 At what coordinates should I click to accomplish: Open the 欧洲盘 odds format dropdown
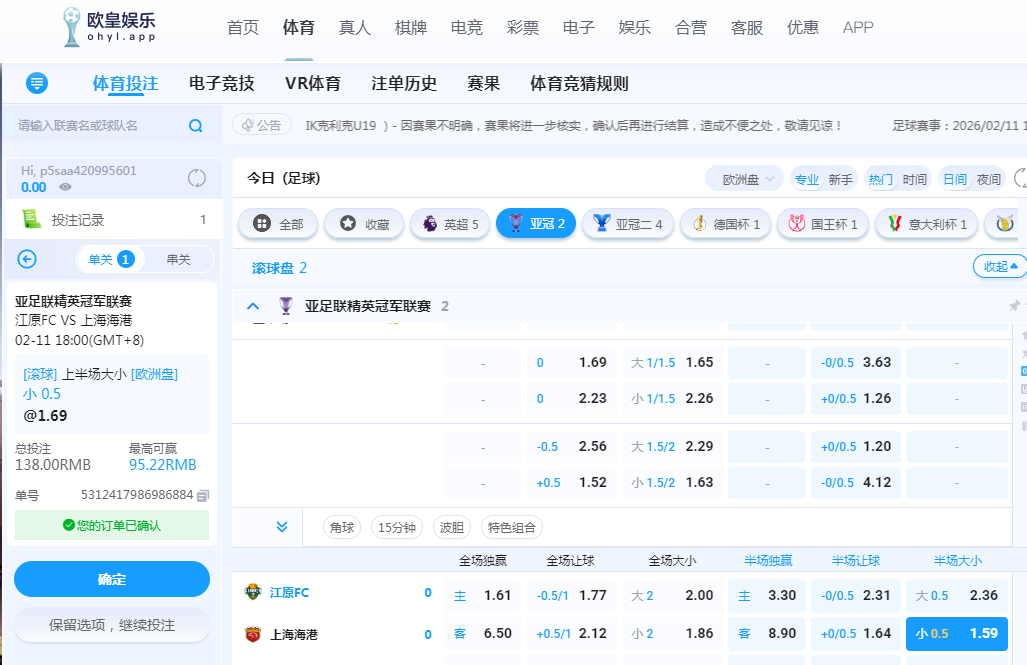747,180
